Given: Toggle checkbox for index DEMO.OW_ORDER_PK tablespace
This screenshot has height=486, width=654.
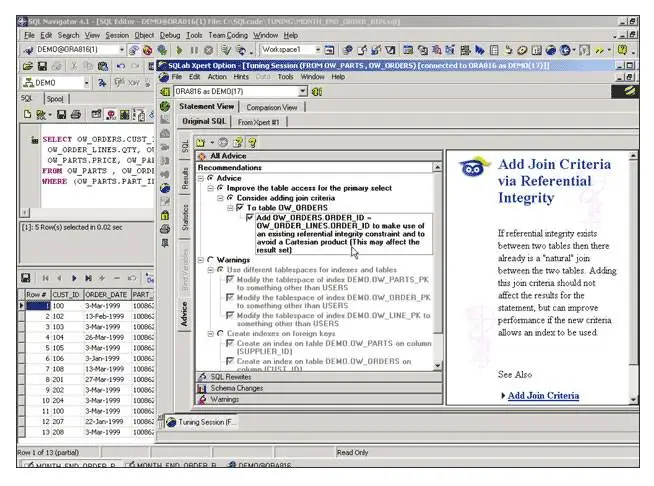Looking at the screenshot, I should [230, 297].
